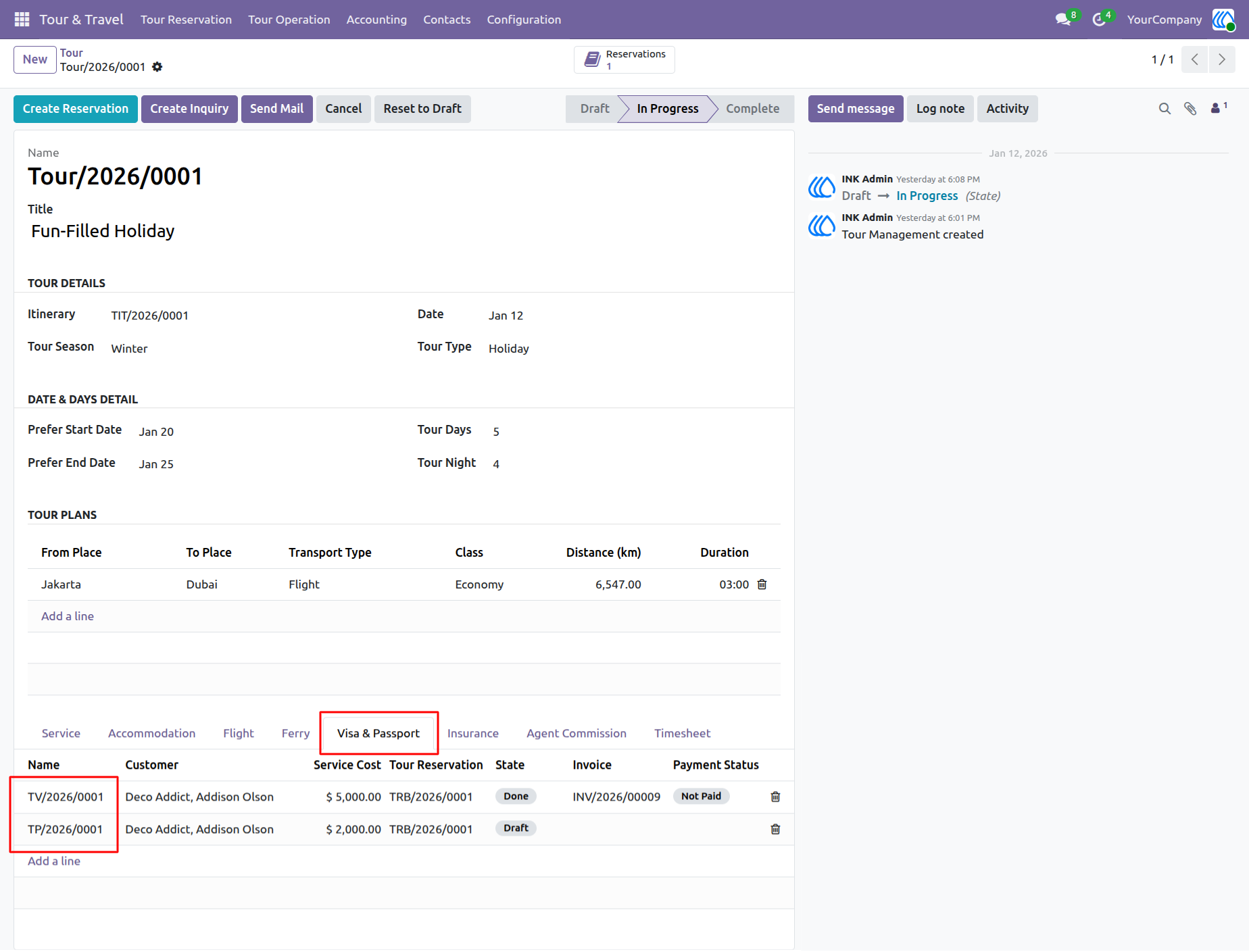The width and height of the screenshot is (1249, 952).
Task: Delete the TV/2026/0001 visa line
Action: (775, 797)
